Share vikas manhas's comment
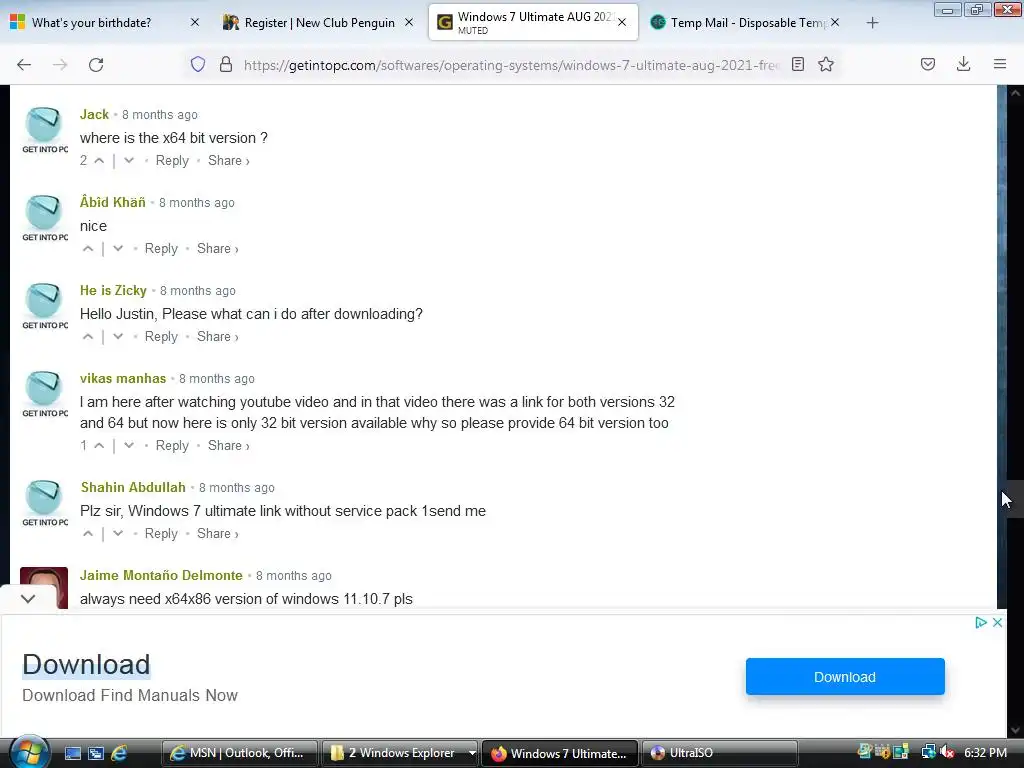 (229, 446)
